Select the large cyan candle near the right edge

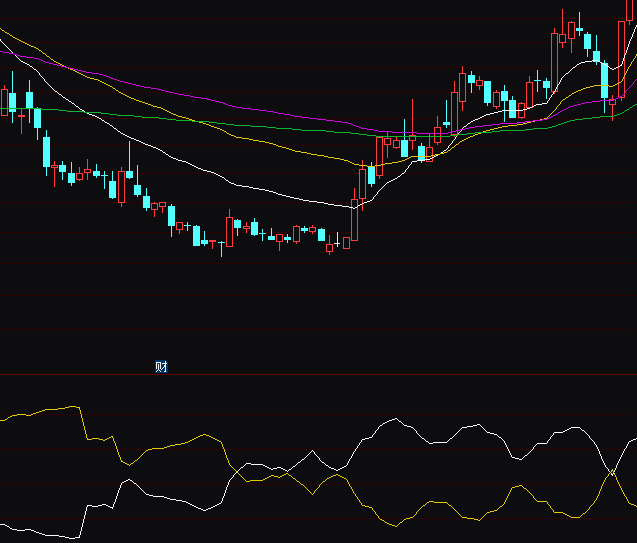click(604, 80)
